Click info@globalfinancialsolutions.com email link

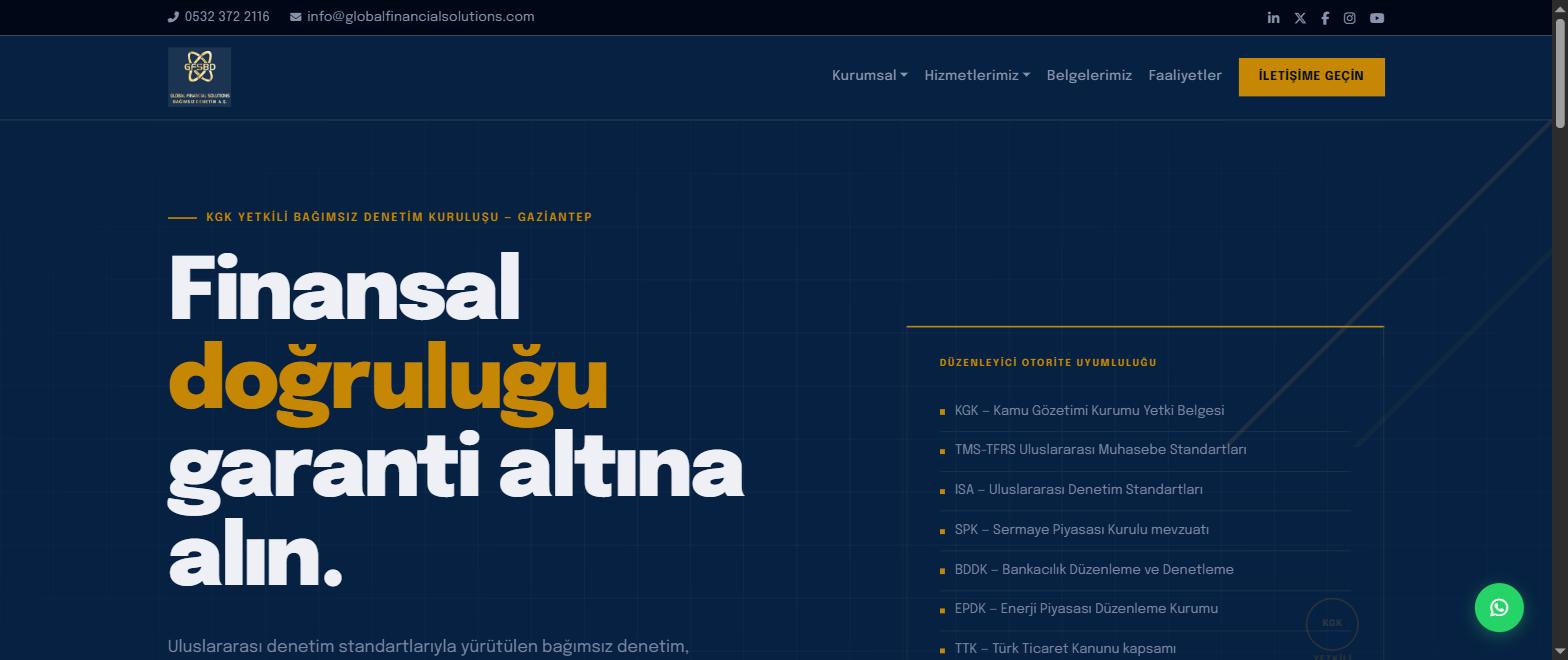[x=421, y=17]
